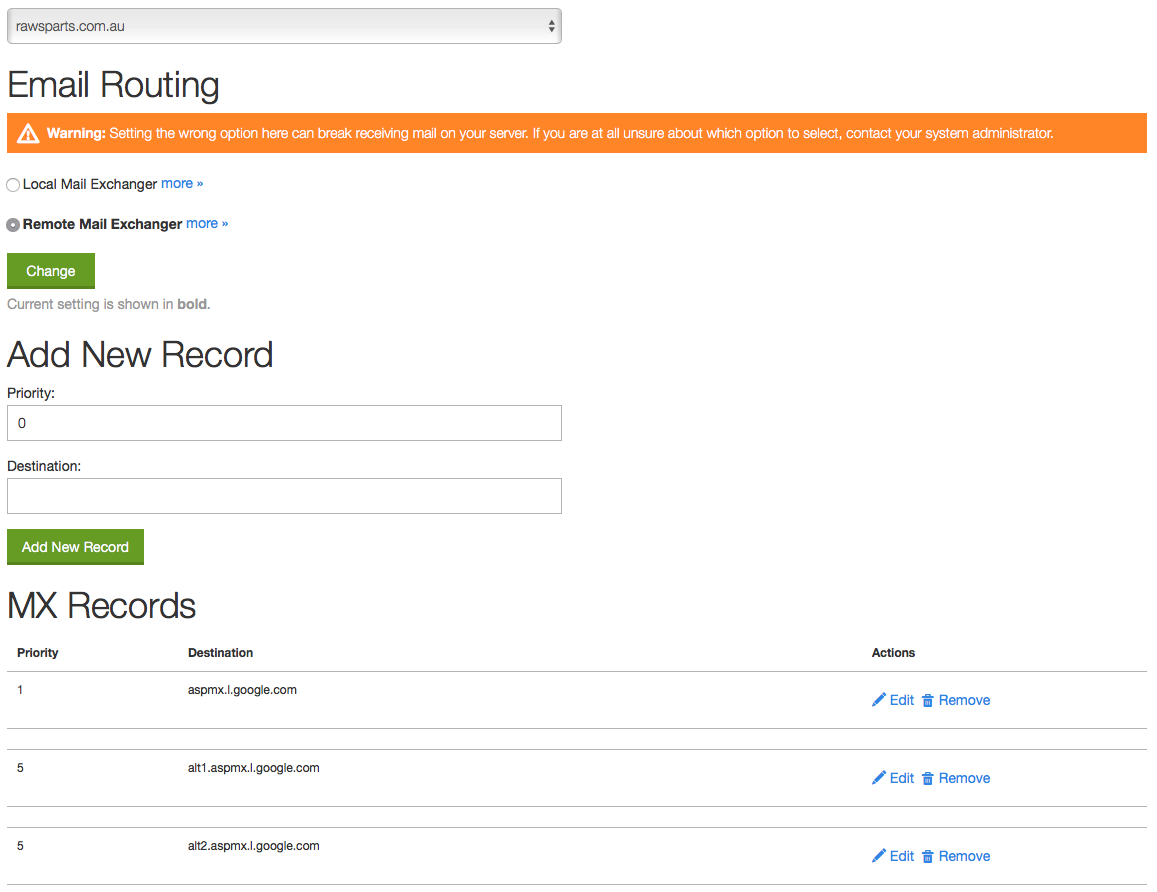Click trash icon for alt2.aspmx.l.google.com record
The width and height of the screenshot is (1157, 892).
pos(928,857)
